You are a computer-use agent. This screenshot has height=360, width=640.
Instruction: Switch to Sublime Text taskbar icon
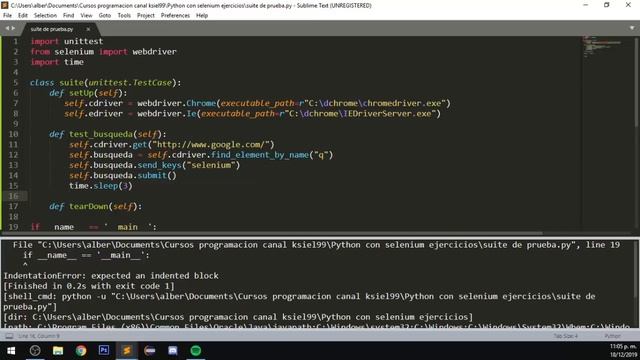pos(127,351)
